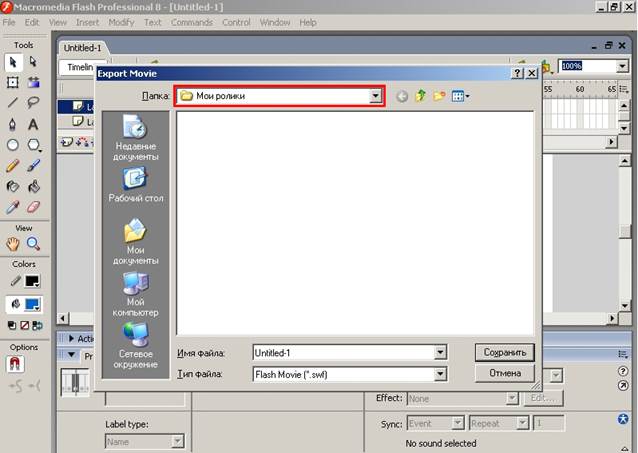This screenshot has height=453, width=638.
Task: Open the blue fill color swatch
Action: tap(32, 304)
